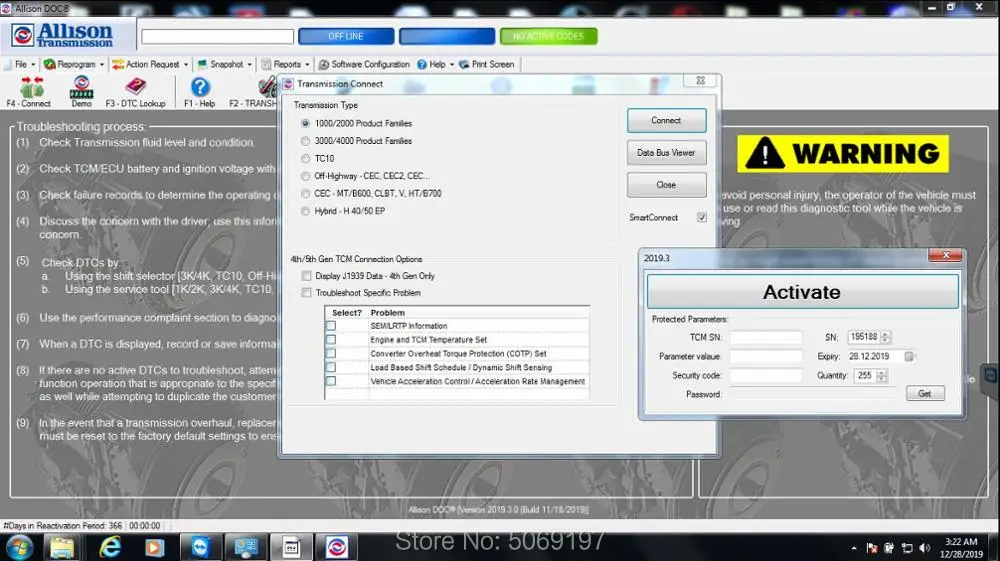Click the Quantity stepper arrows

[882, 376]
